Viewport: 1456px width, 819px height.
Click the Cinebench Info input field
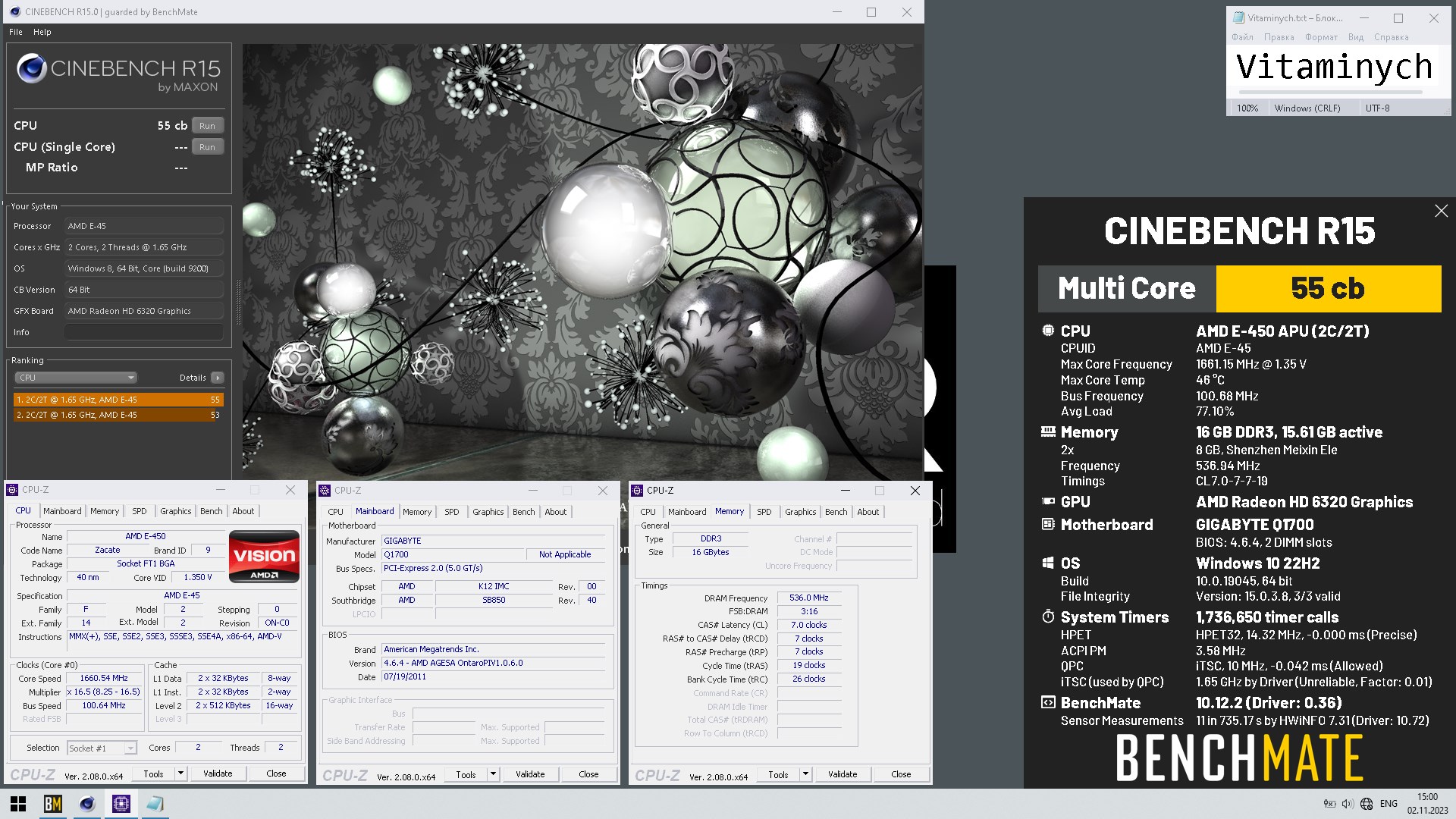click(144, 332)
